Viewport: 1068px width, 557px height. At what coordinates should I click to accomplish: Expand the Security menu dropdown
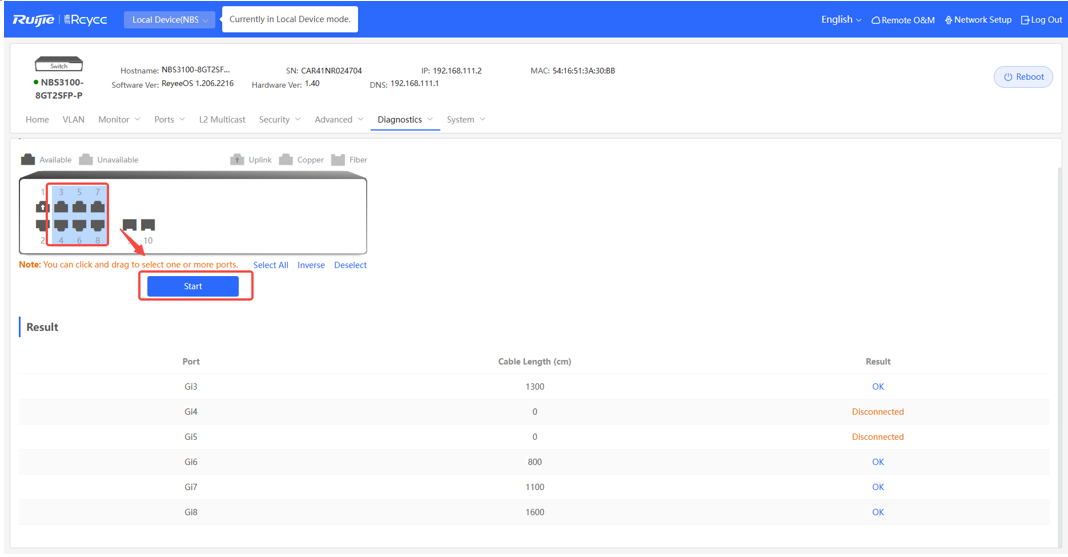pyautogui.click(x=279, y=120)
